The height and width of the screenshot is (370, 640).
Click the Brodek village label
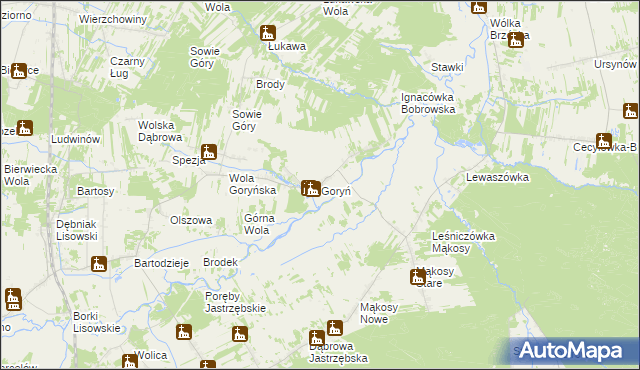(220, 262)
